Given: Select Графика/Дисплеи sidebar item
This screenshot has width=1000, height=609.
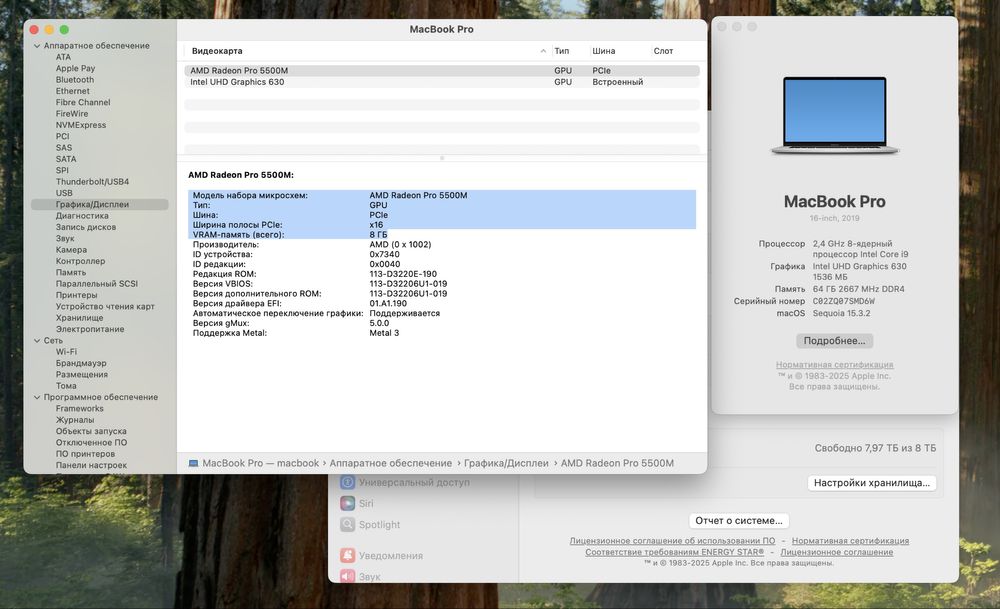Looking at the screenshot, I should click(x=99, y=205).
